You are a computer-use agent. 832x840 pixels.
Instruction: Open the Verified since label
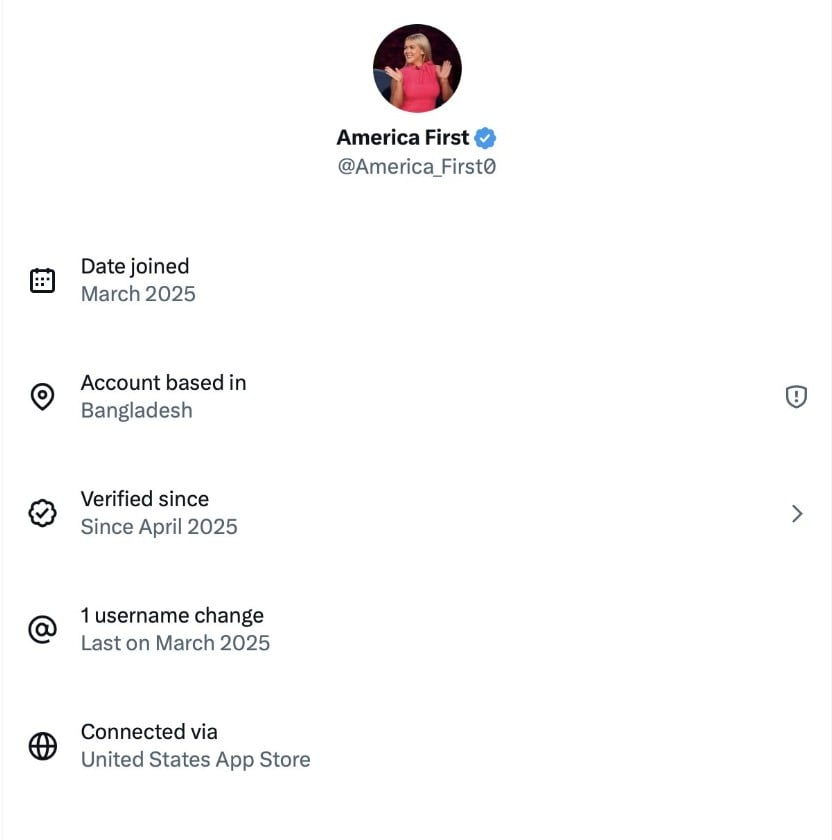(145, 499)
